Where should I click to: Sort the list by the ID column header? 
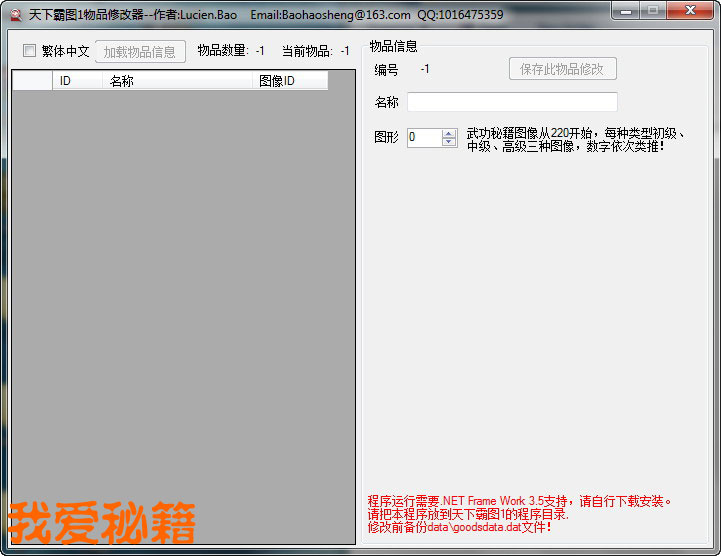coord(77,81)
